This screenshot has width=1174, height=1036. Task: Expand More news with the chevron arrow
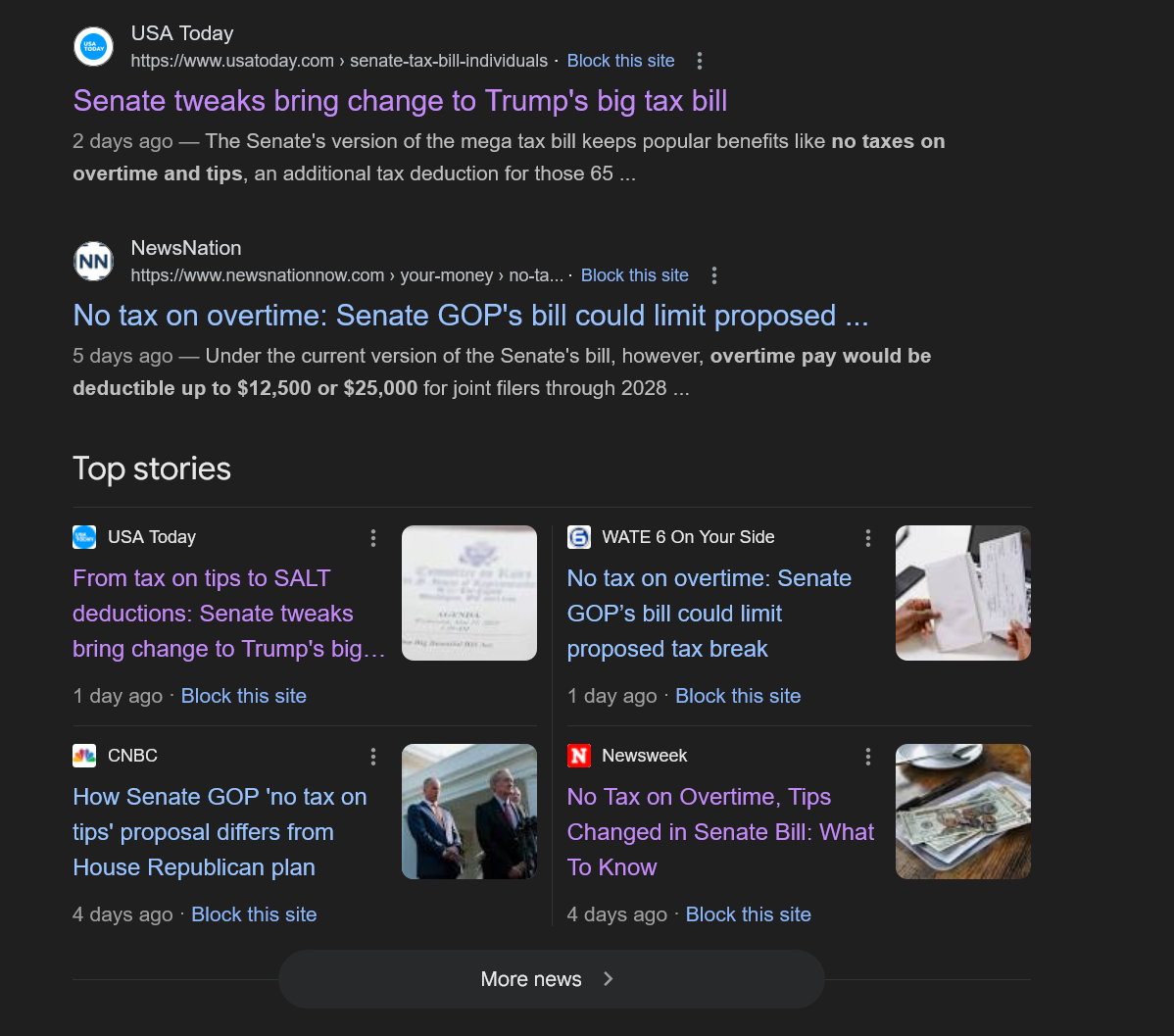(608, 979)
